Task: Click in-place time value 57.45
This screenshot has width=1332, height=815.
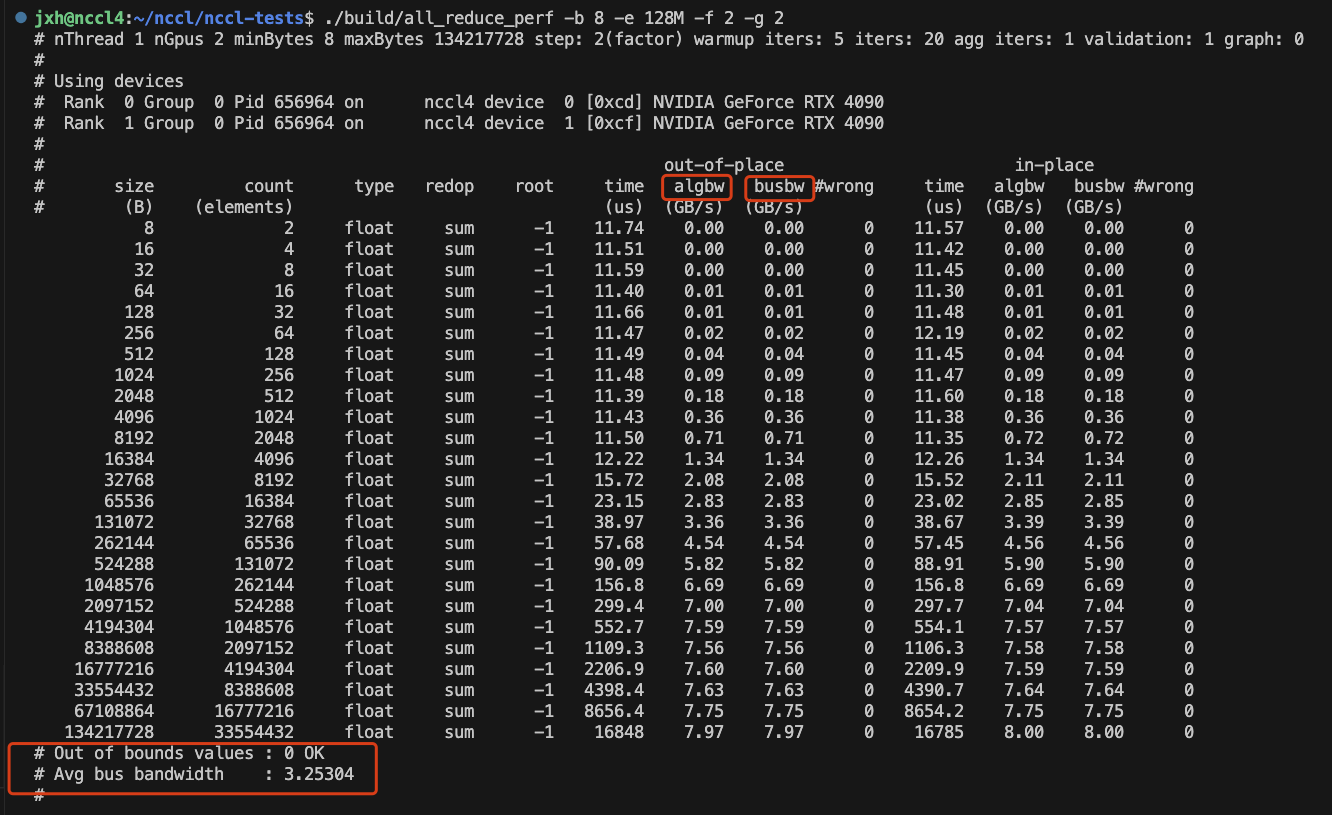Action: tap(939, 543)
